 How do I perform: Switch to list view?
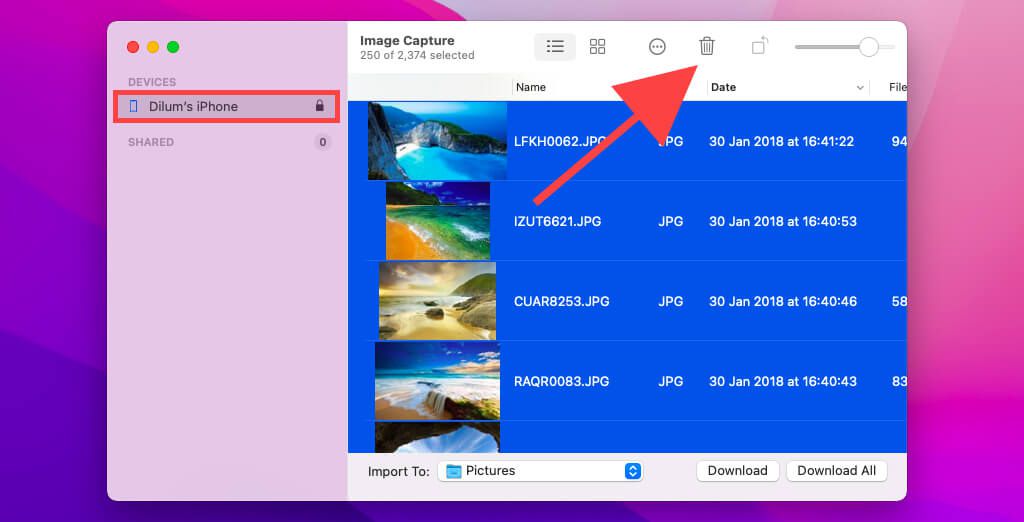point(555,46)
